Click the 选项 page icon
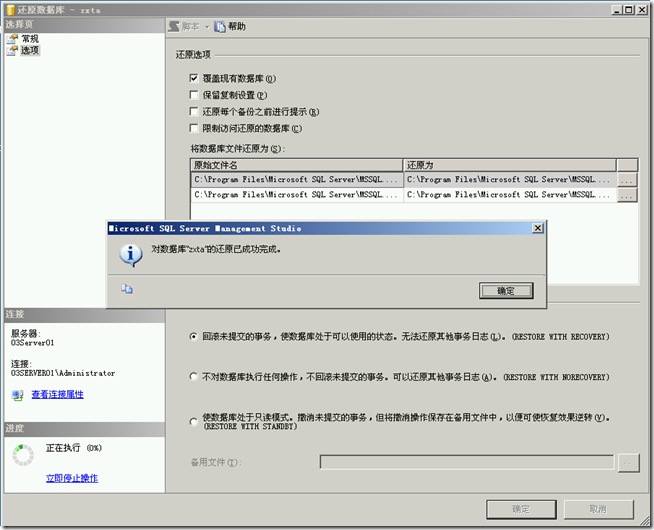Viewport: 654px width, 530px height. click(x=12, y=51)
